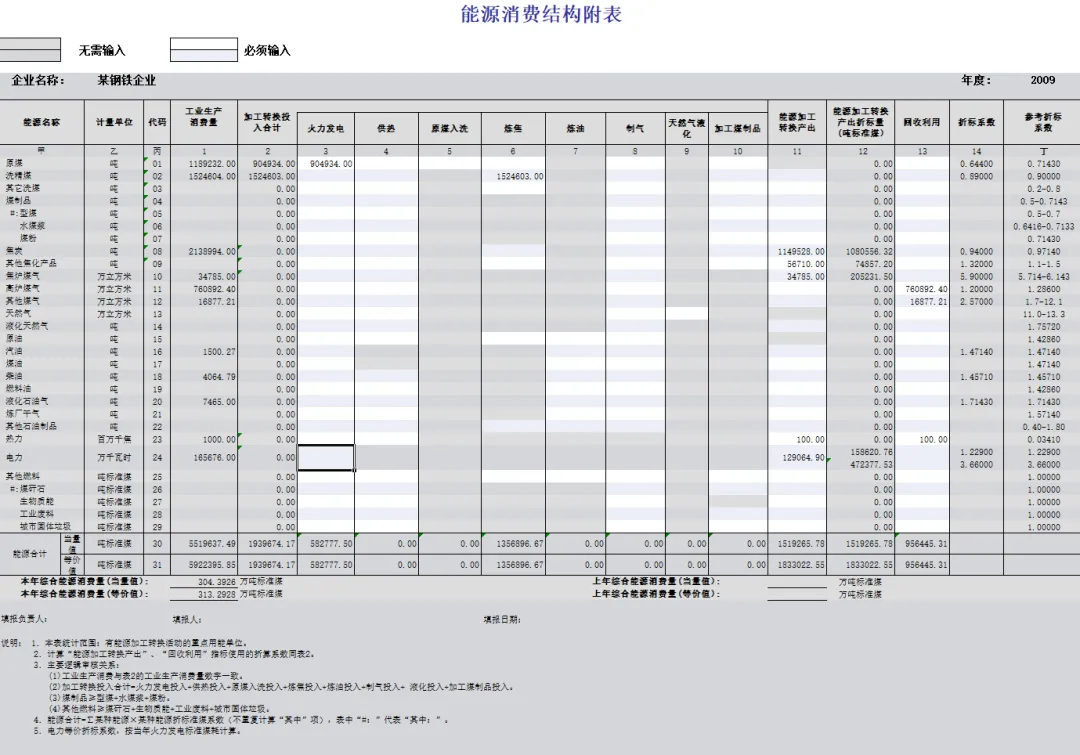Click the 电力 output value 129064.90
This screenshot has height=755, width=1080.
[803, 457]
